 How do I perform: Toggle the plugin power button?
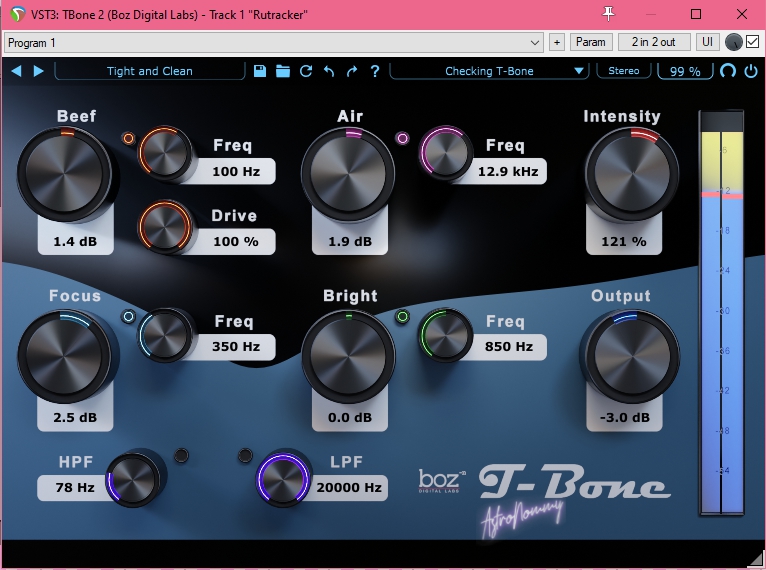point(750,71)
